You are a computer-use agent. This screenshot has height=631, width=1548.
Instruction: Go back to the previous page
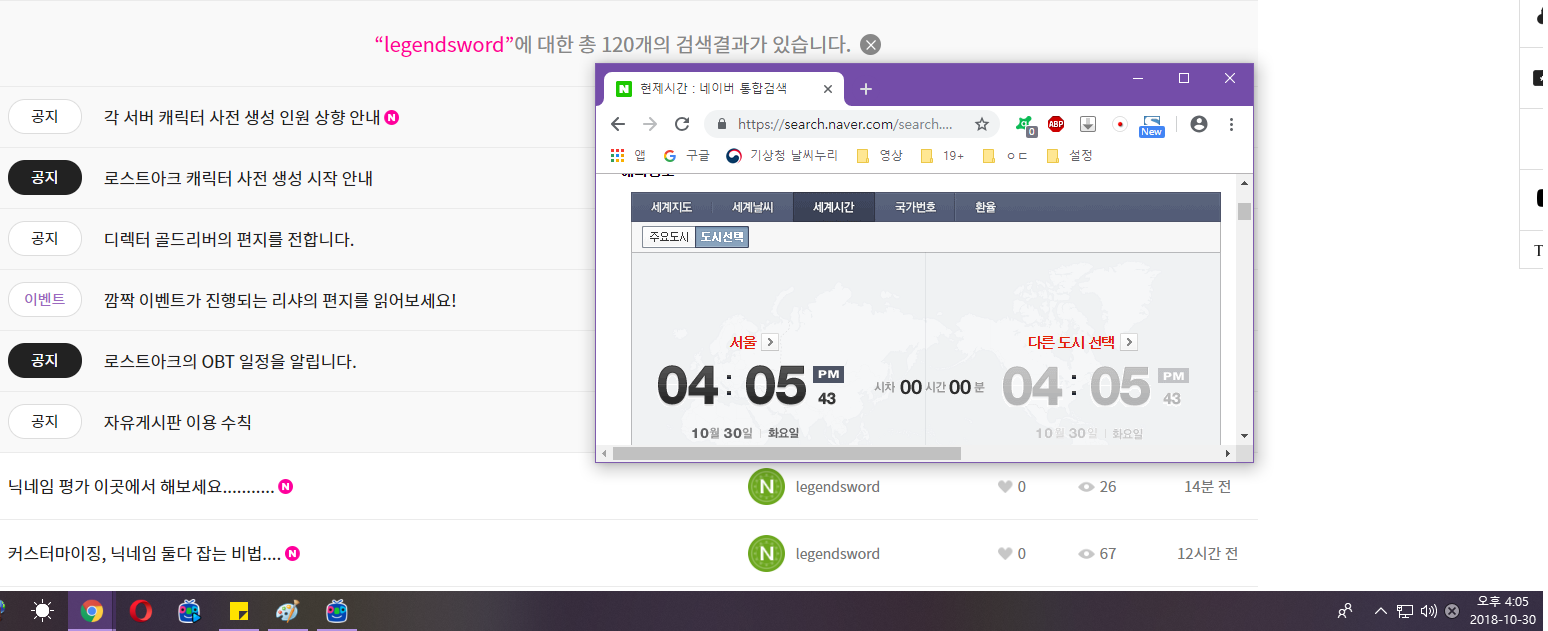pyautogui.click(x=618, y=124)
